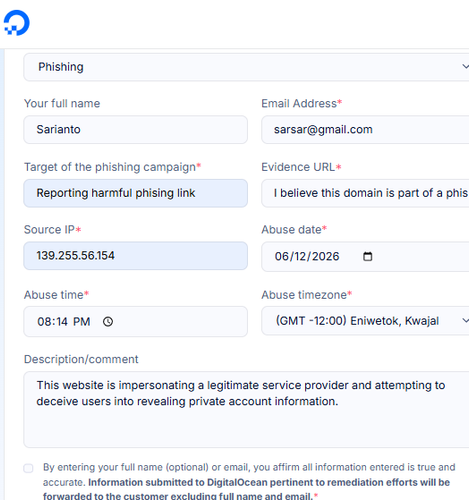
Task: Expand the Phishing abuse type dropdown arrow
Action: point(465,66)
